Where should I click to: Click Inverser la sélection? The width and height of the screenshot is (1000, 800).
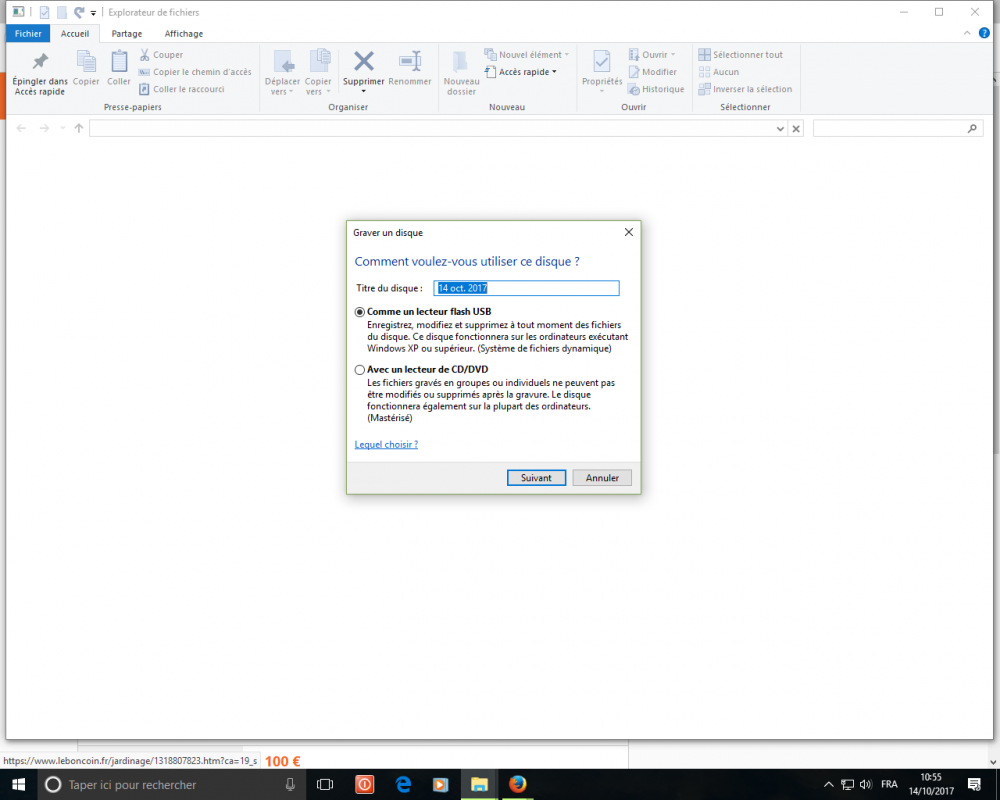745,89
